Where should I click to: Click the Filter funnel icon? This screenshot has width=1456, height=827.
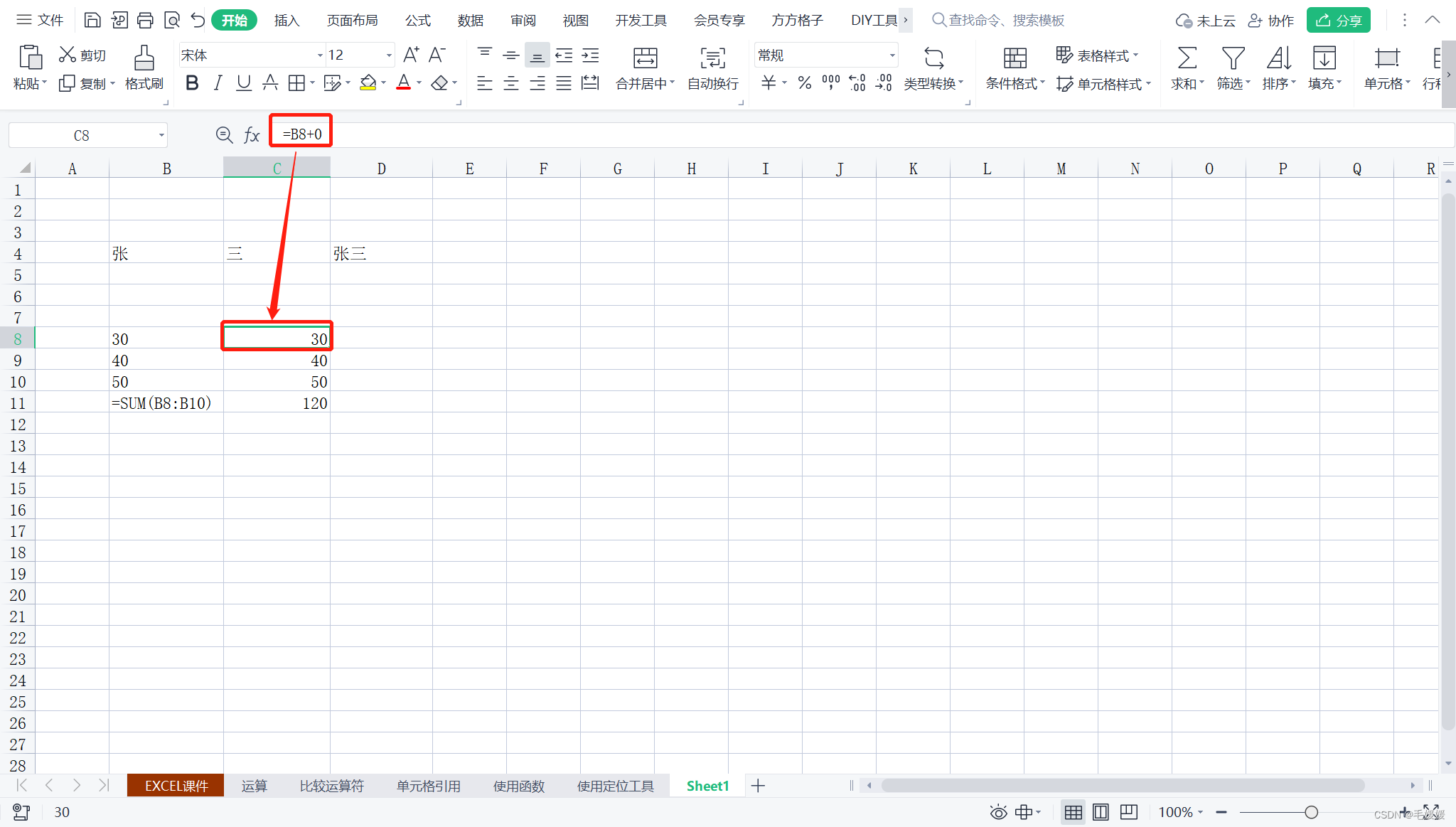coord(1233,58)
